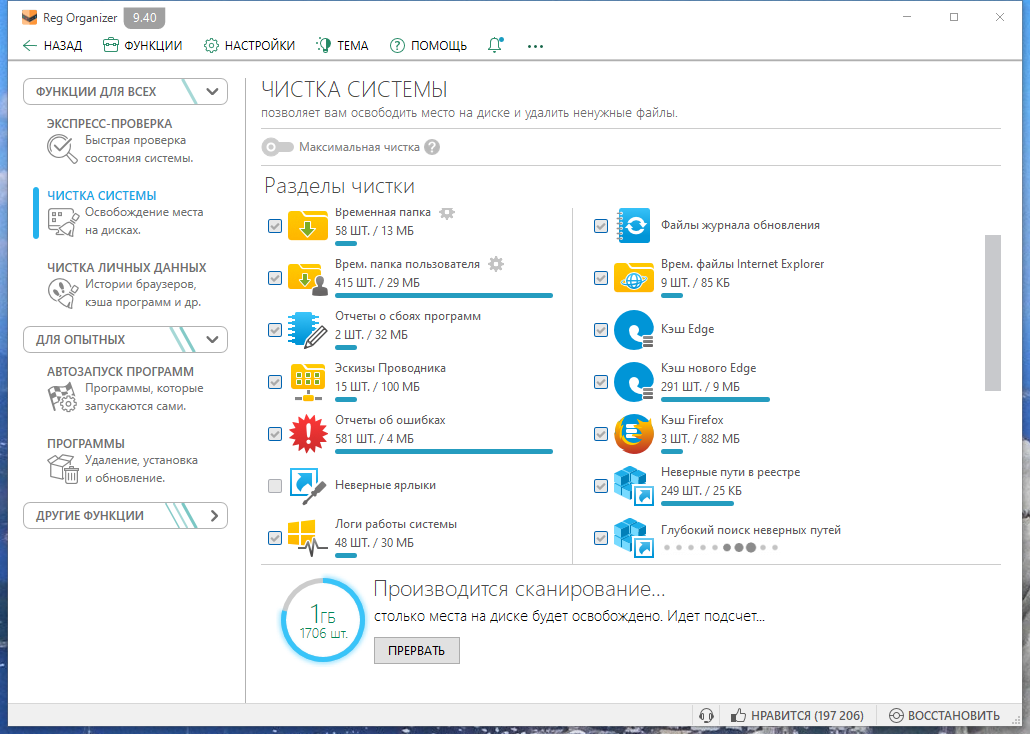This screenshot has width=1030, height=734.
Task: Open the Тема menu
Action: click(342, 45)
